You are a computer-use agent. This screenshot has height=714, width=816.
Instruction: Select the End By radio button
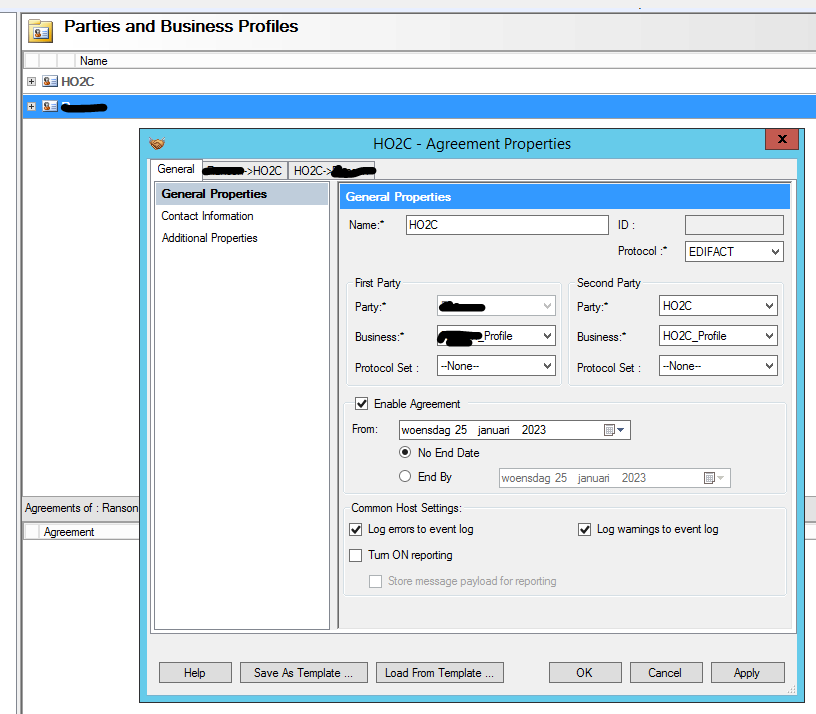click(404, 477)
